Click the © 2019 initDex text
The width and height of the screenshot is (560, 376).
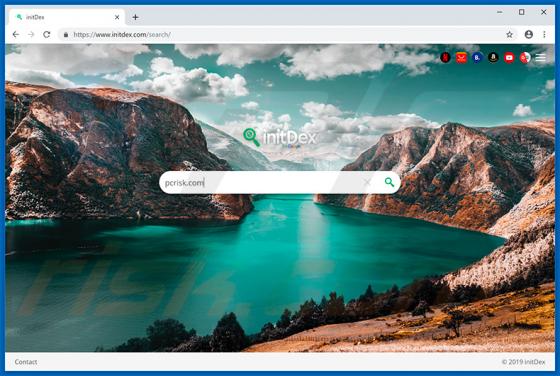[x=523, y=362]
